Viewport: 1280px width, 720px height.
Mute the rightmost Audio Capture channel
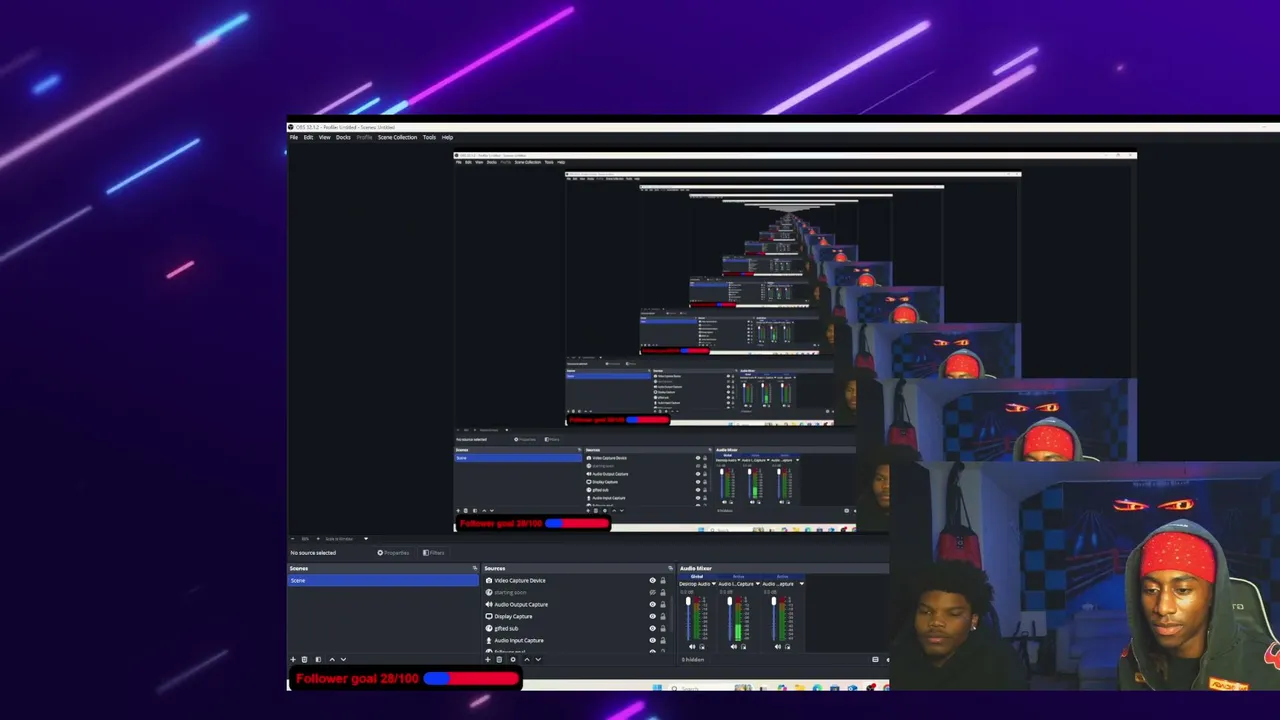(777, 647)
